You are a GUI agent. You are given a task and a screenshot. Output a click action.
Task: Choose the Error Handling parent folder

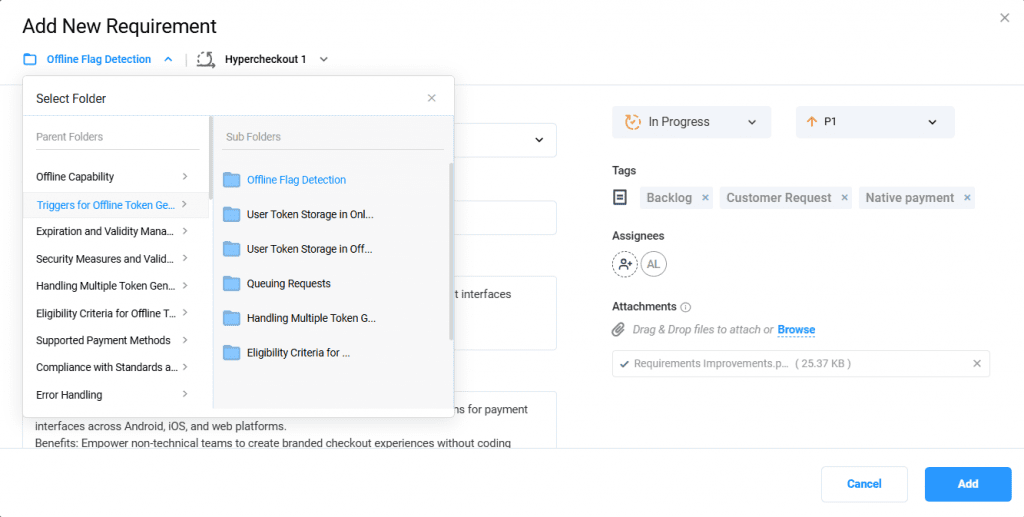point(112,395)
